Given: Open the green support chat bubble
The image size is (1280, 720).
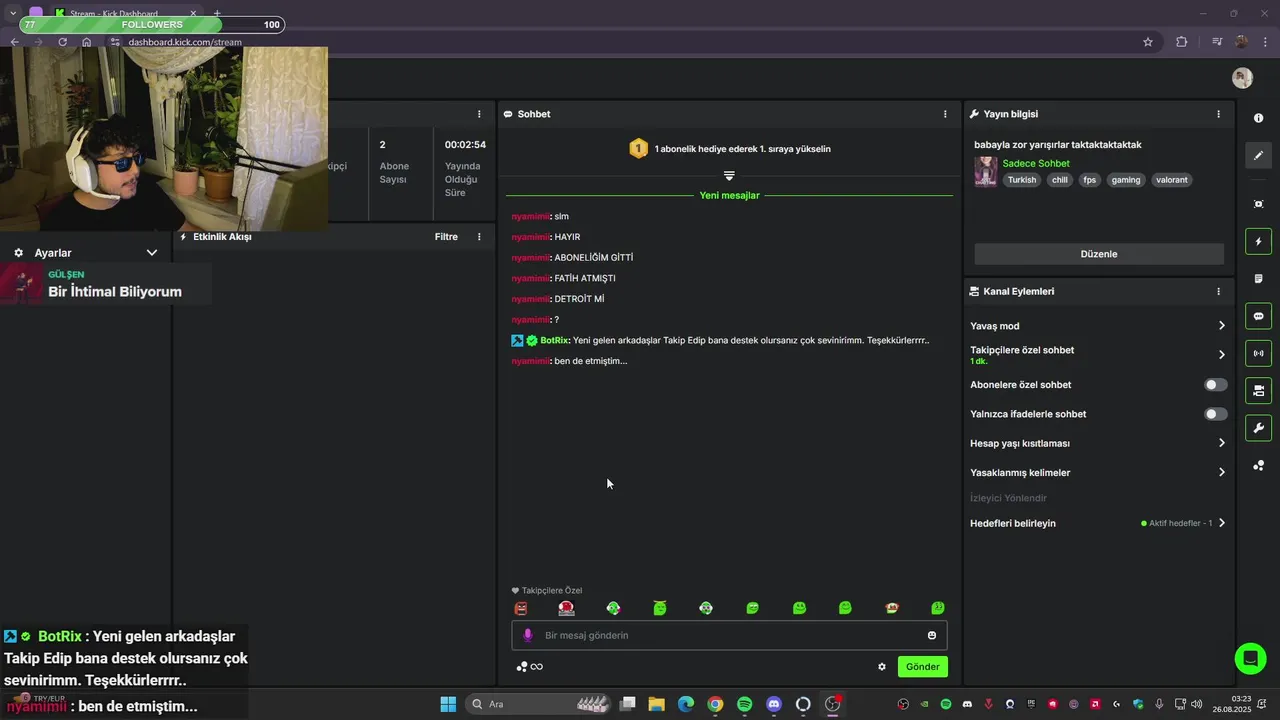Looking at the screenshot, I should [x=1249, y=658].
